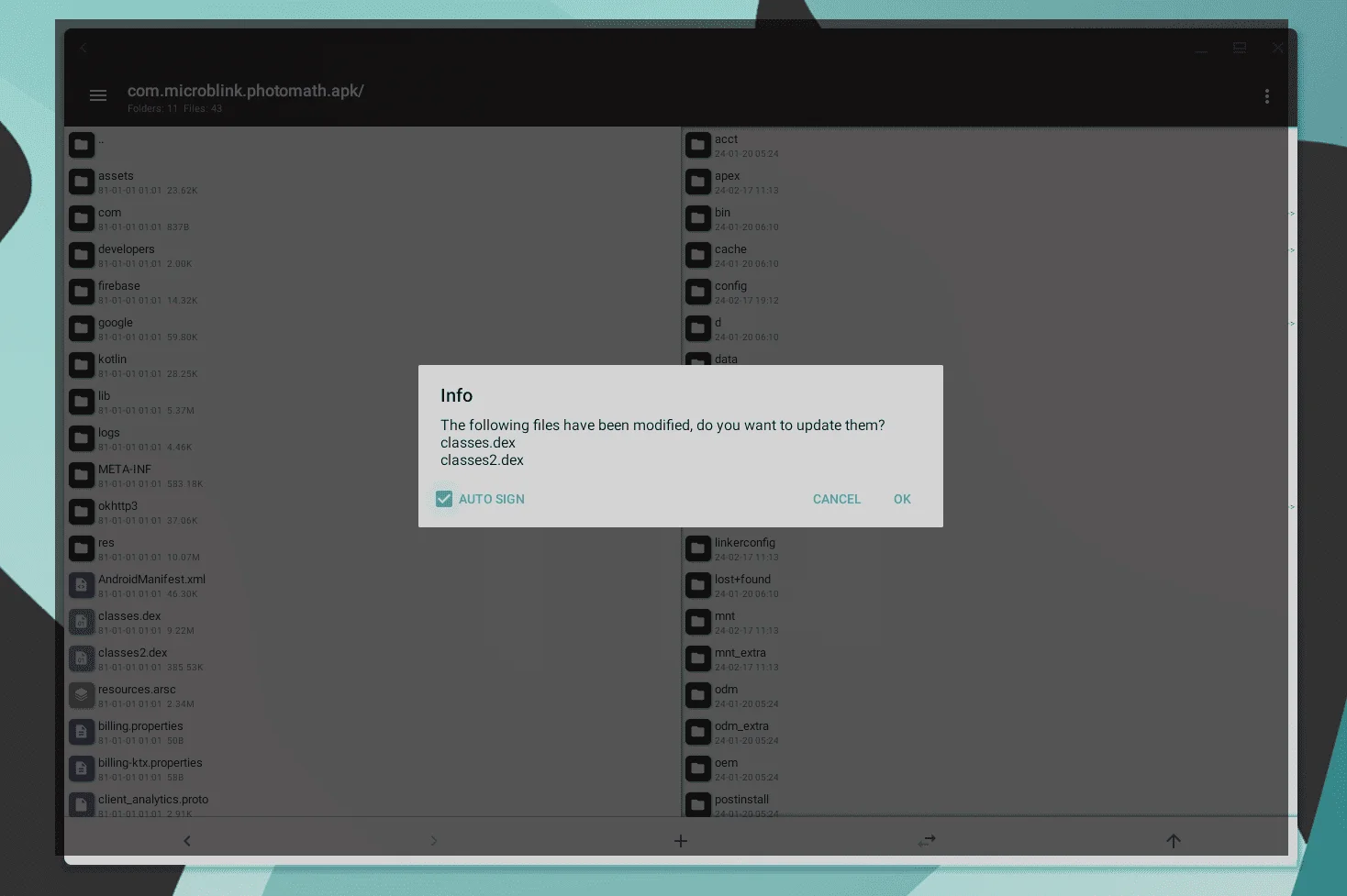Click classes.dex name in Info dialog
Image resolution: width=1347 pixels, height=896 pixels.
[477, 443]
